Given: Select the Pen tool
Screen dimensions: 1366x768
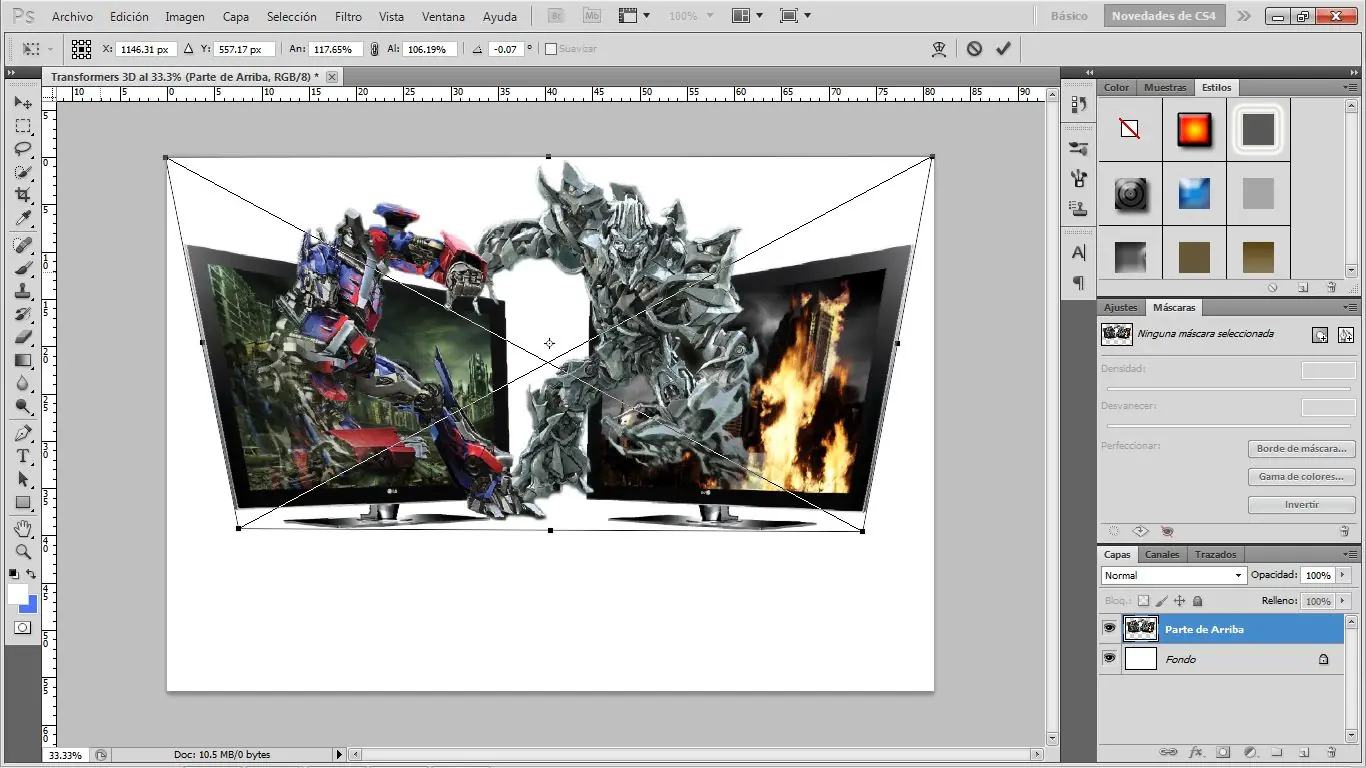Looking at the screenshot, I should click(22, 433).
